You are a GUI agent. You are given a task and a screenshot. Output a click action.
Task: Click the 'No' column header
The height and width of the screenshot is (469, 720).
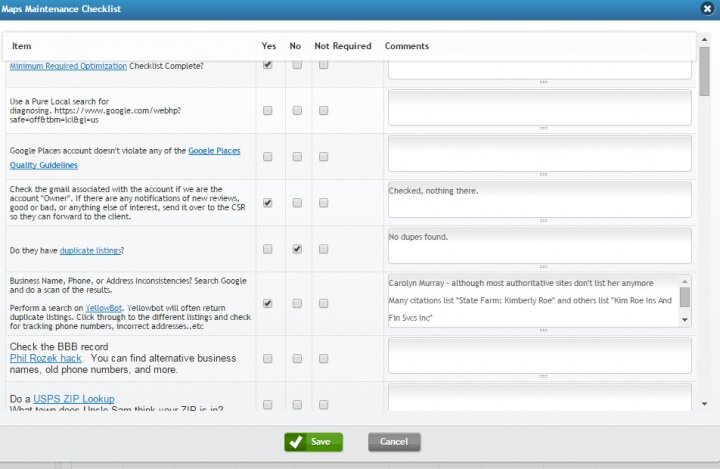295,46
